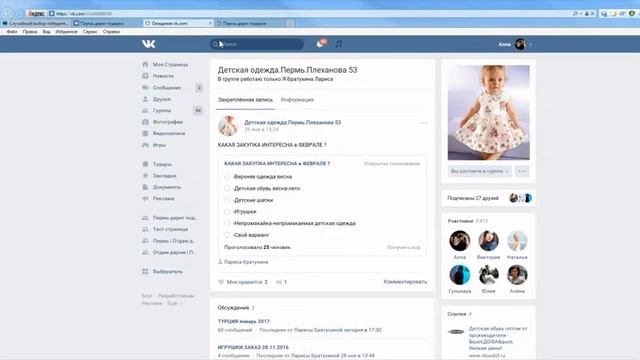Select poll option Детская обувь весна-лето
This screenshot has width=640, height=360.
[227, 189]
